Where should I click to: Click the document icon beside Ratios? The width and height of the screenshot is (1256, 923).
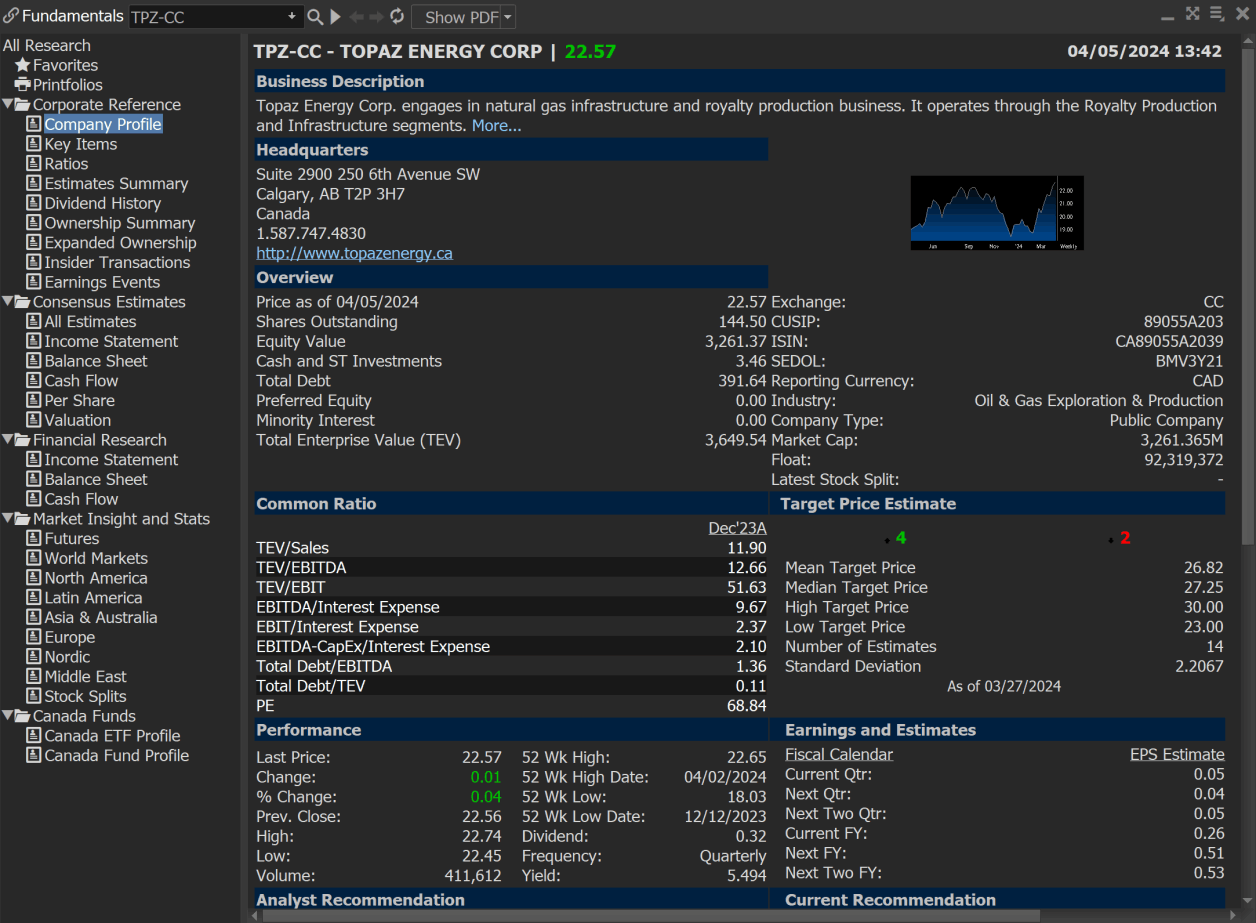coord(34,164)
